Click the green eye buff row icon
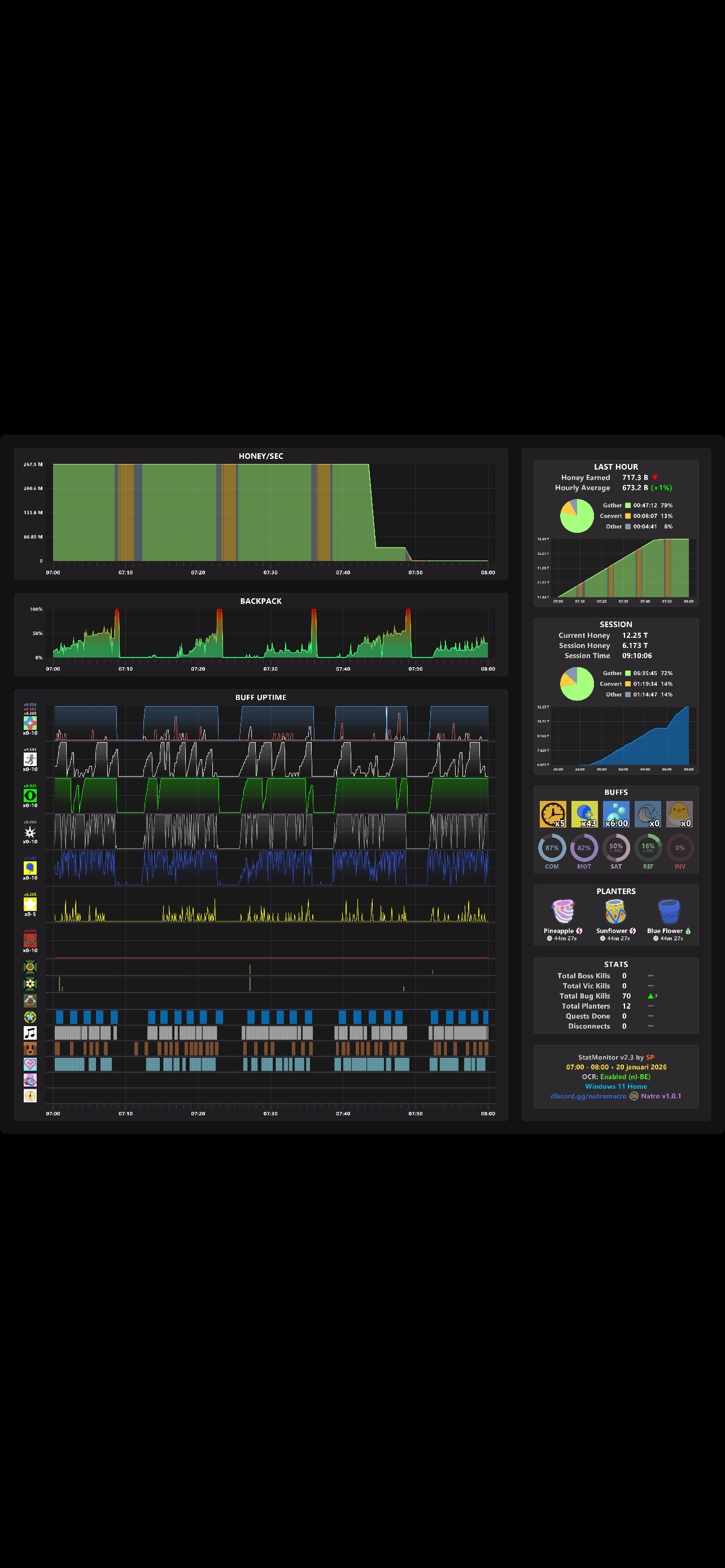Screen dimensions: 725x1568 point(30,795)
